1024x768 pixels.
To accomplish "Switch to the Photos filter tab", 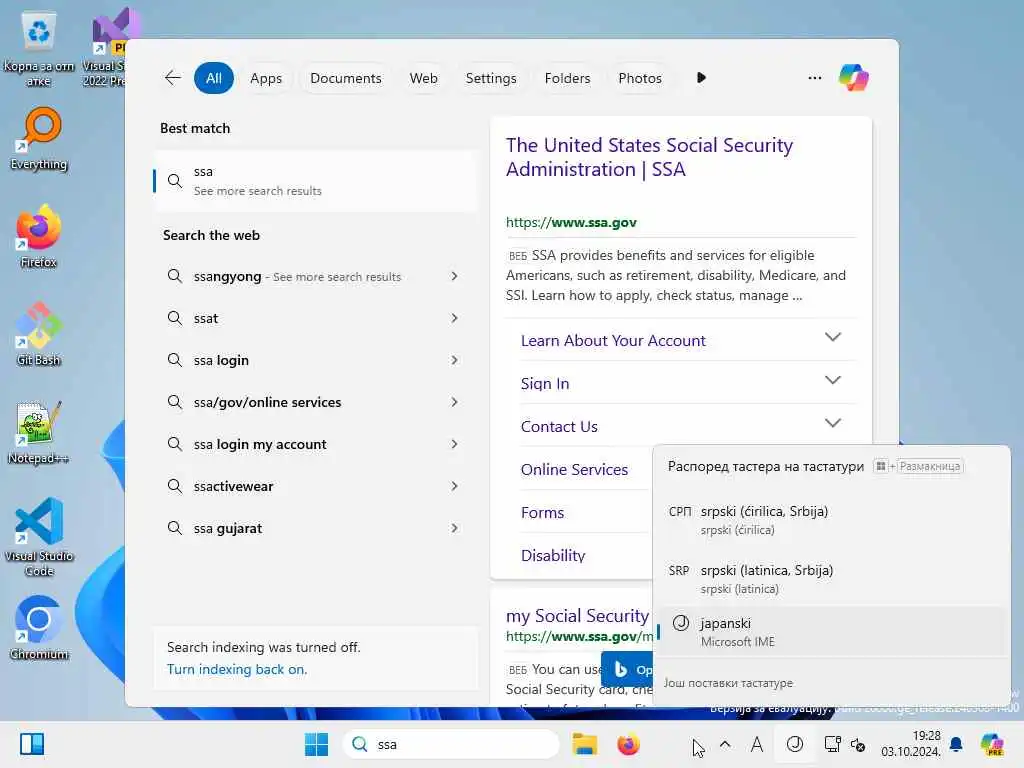I will (x=639, y=78).
